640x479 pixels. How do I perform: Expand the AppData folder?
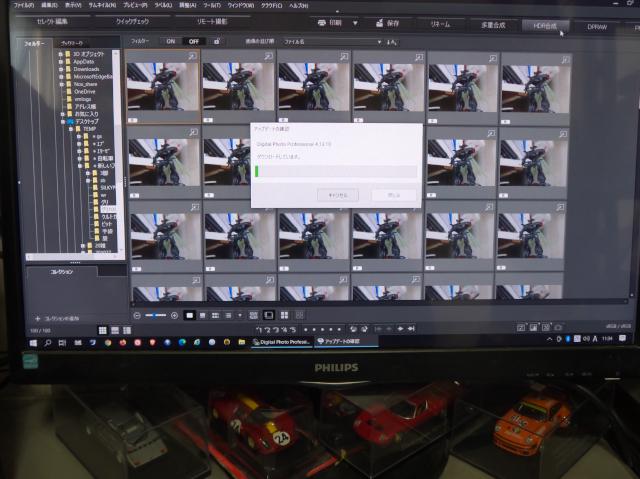pos(61,62)
